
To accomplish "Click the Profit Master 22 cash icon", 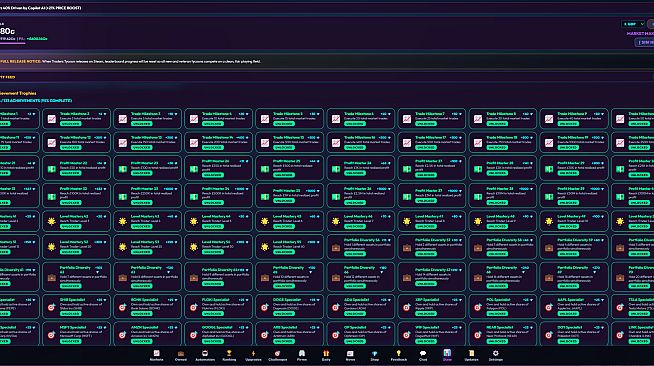I will 52,169.
